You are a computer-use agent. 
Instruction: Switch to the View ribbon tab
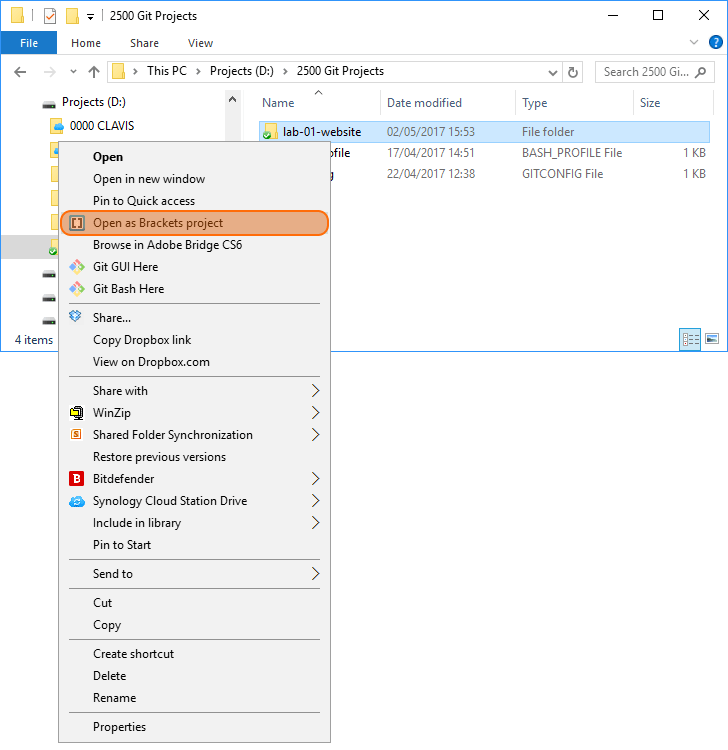coord(200,43)
